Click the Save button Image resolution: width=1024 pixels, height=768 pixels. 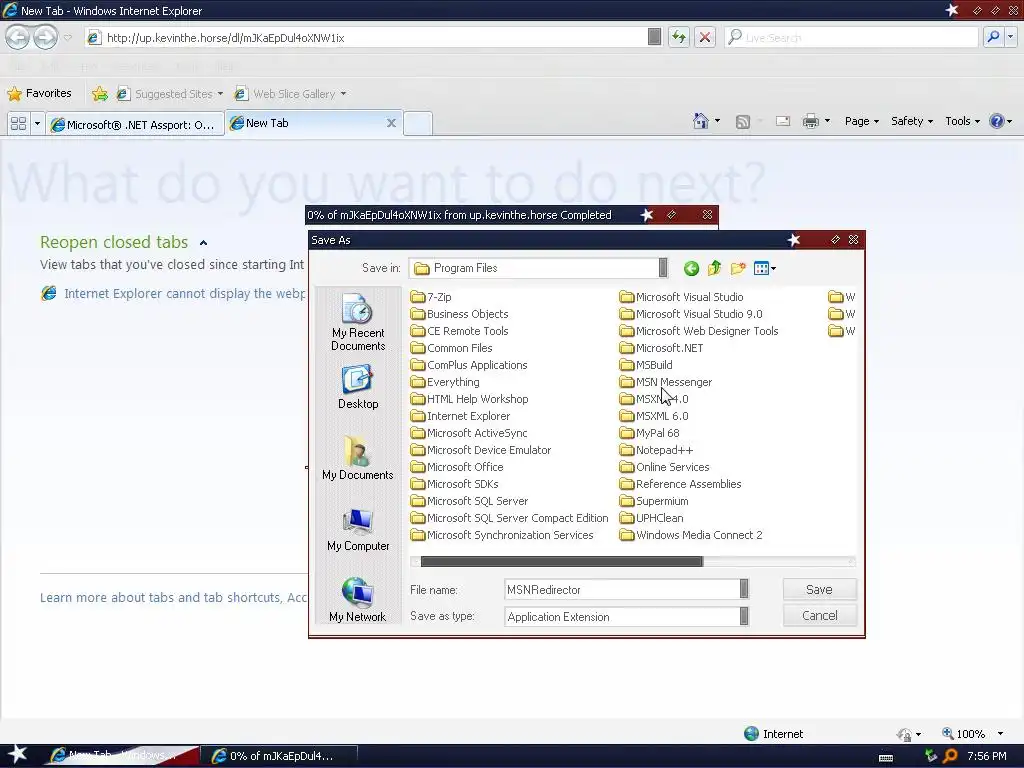point(820,590)
